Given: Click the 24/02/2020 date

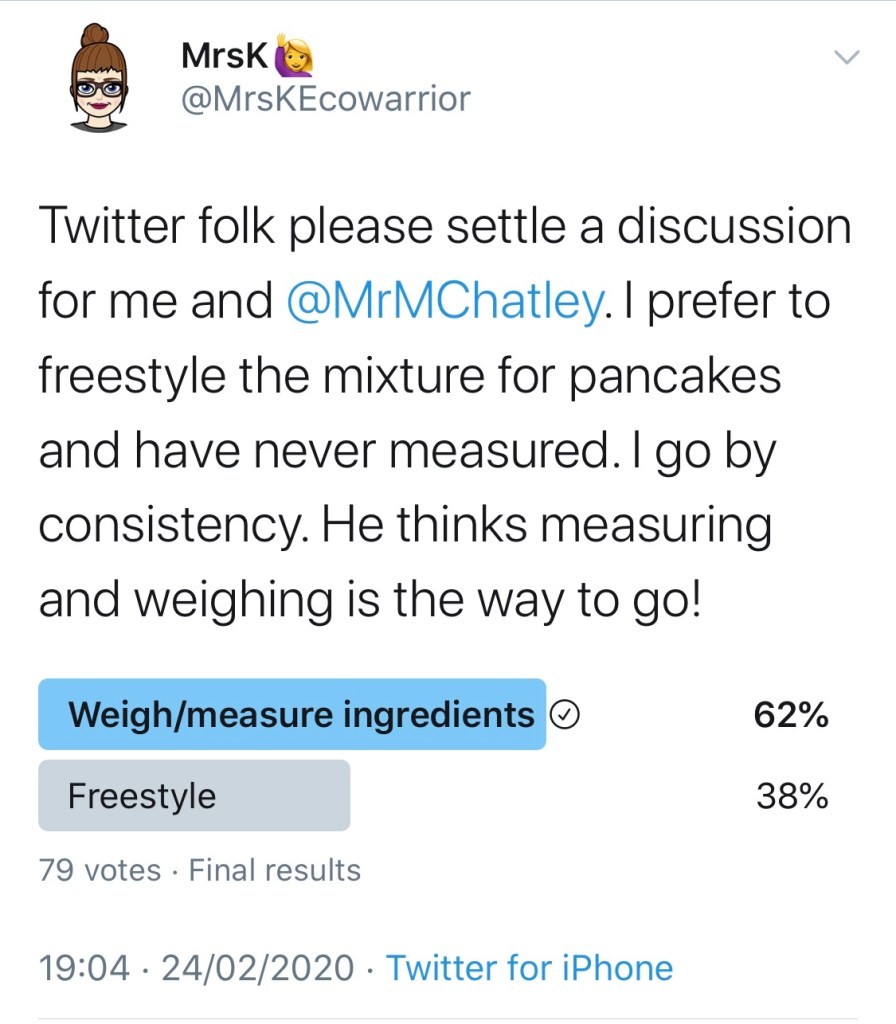Looking at the screenshot, I should coord(258,968).
